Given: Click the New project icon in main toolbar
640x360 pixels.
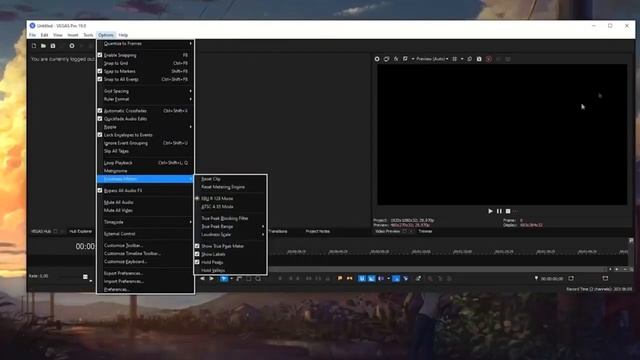Looking at the screenshot, I should point(34,46).
